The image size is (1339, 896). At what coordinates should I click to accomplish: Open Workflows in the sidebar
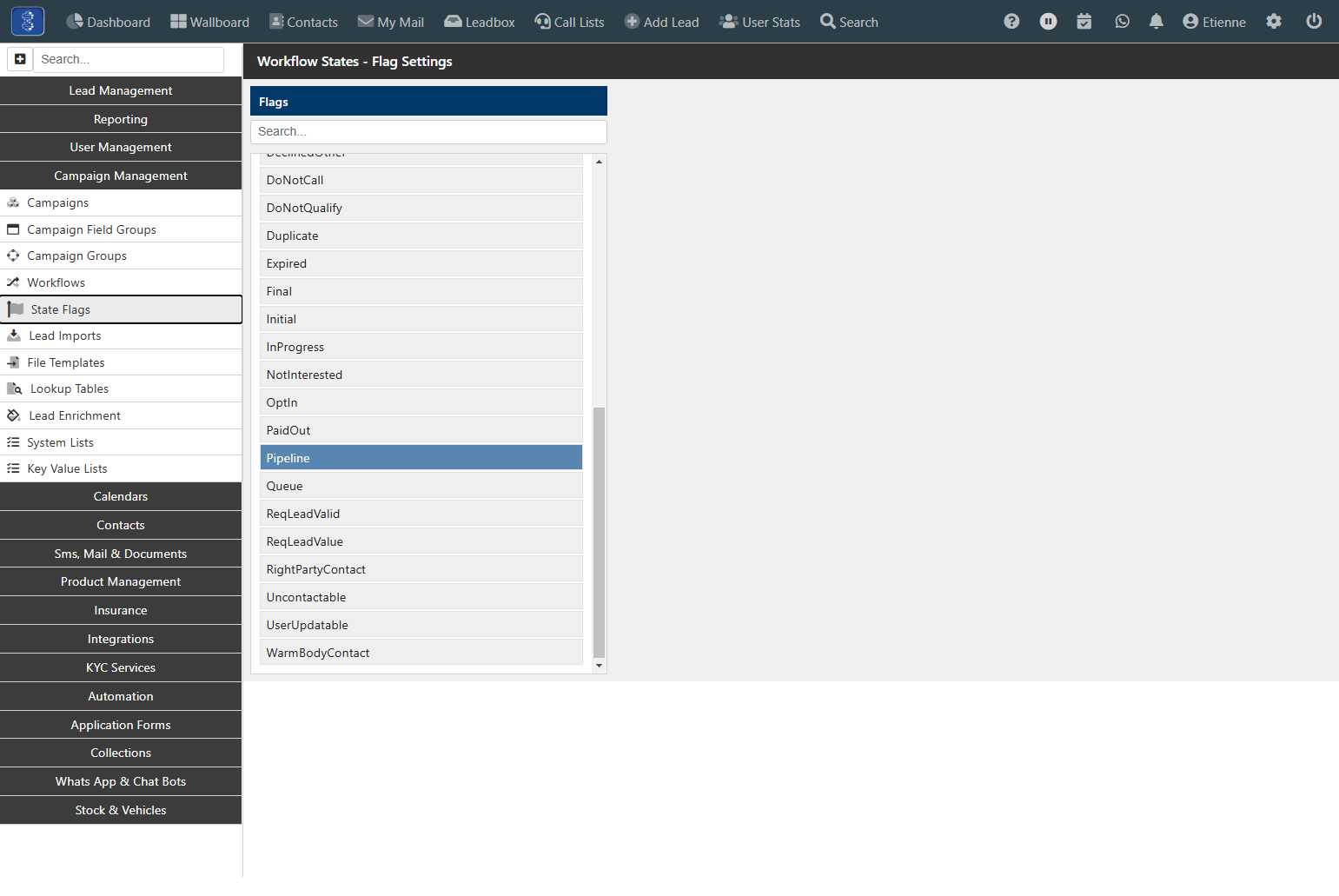point(121,282)
